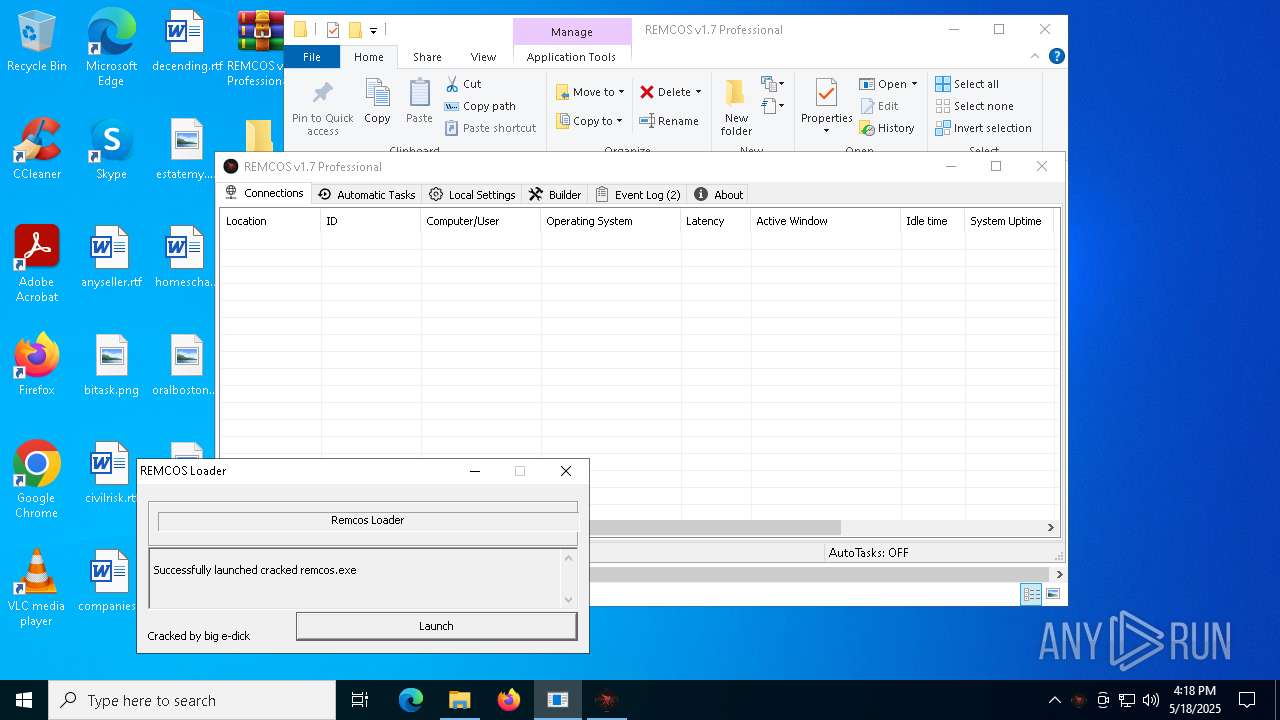Click Invert selection in ribbon
The height and width of the screenshot is (720, 1280).
pyautogui.click(x=983, y=128)
